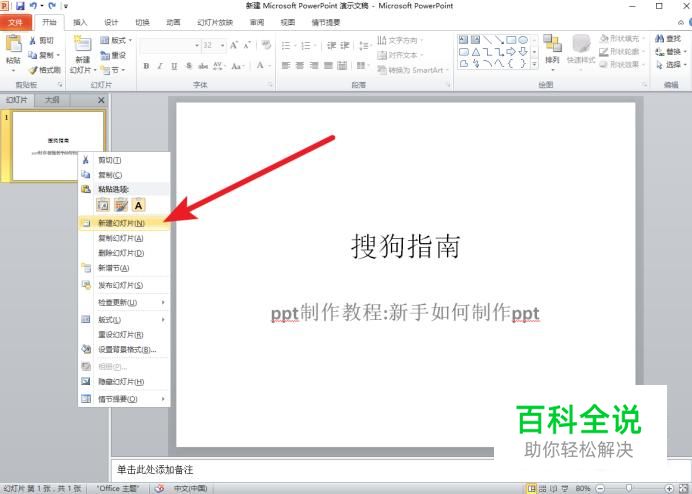Select slide 1 thumbnail in slides pane
Screen dimensions: 692x494
click(59, 146)
